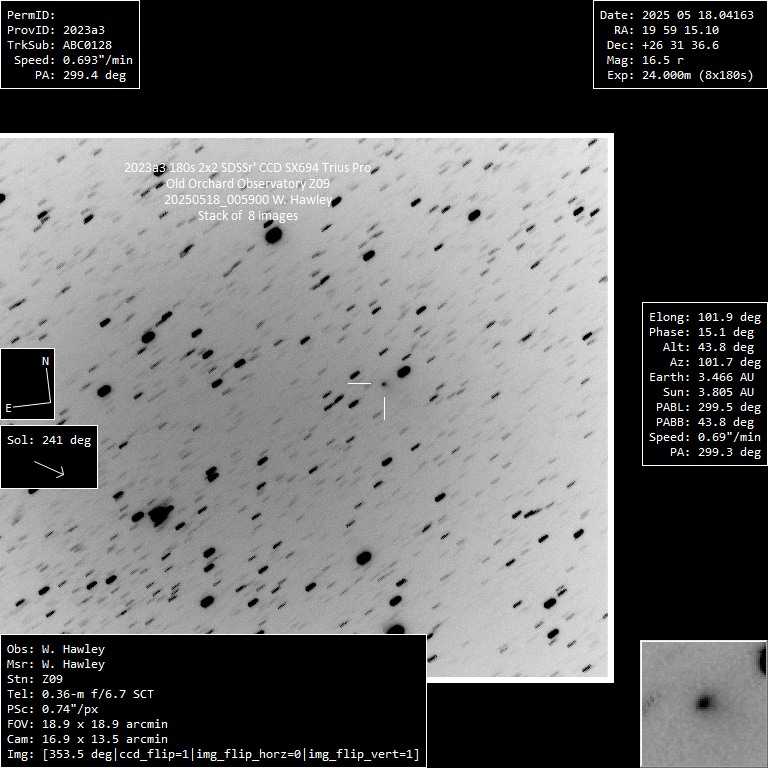Click the 'Sun: 3.805 AU' entry
Screen dimensions: 768x768
point(708,392)
